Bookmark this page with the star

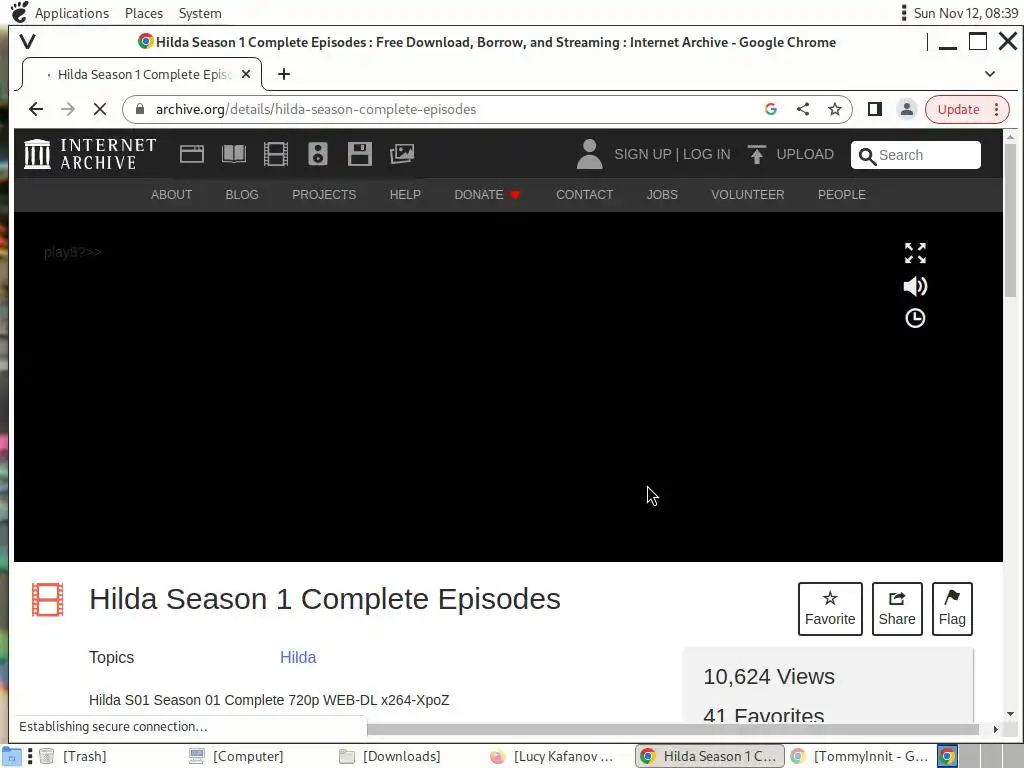click(835, 109)
